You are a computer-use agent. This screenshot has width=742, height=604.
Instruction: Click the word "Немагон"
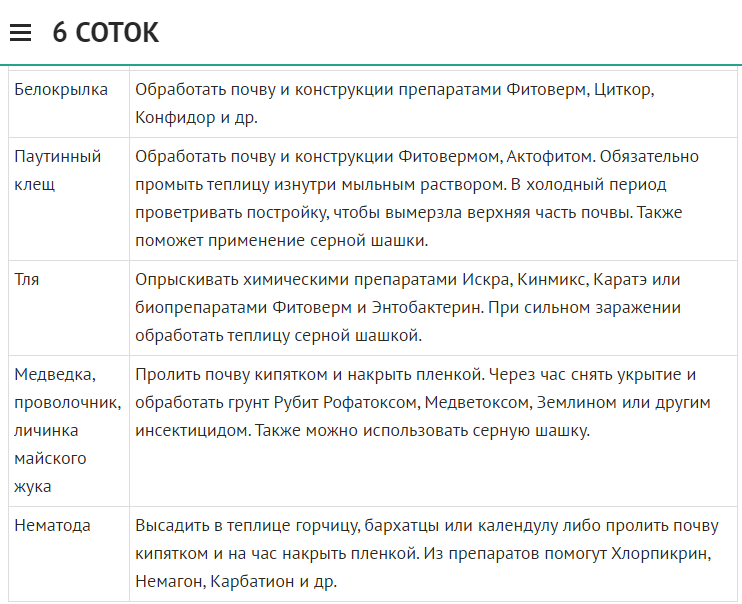[167, 581]
